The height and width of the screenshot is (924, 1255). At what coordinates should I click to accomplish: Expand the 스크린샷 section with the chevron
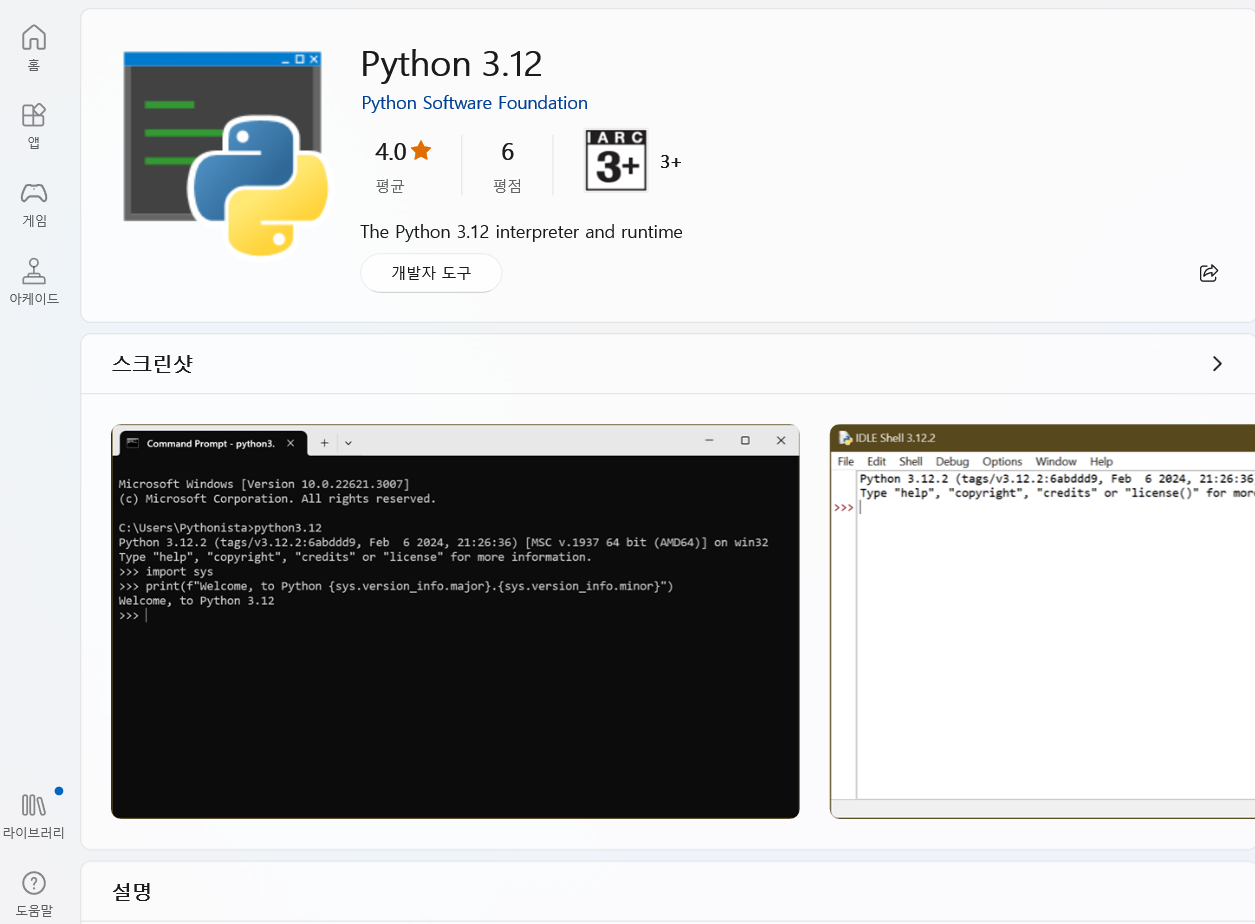click(1217, 363)
